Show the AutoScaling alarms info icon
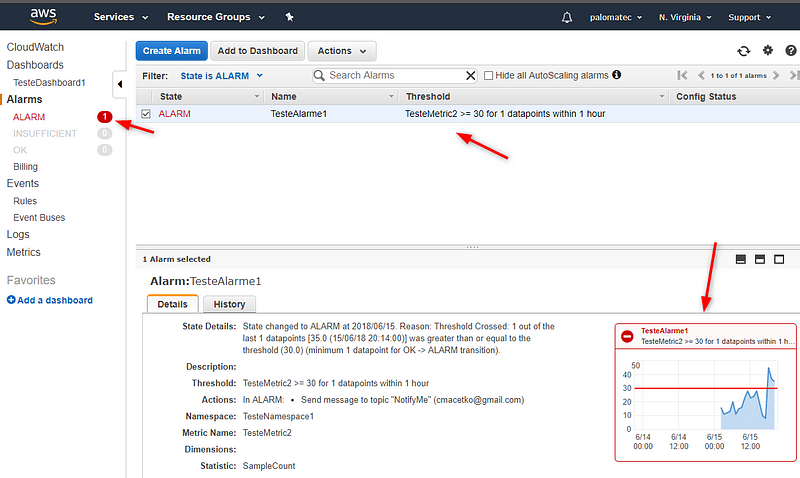Image resolution: width=800 pixels, height=478 pixels. pyautogui.click(x=616, y=75)
